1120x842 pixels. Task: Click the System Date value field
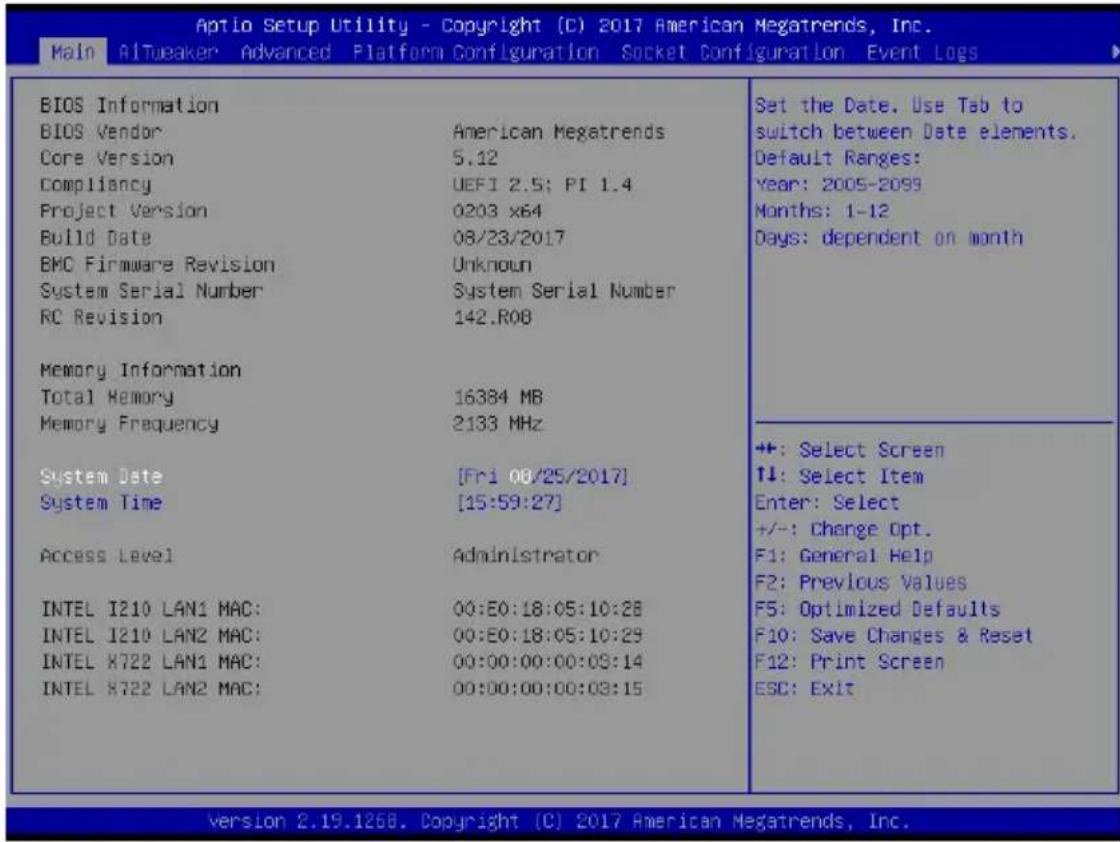tap(542, 476)
